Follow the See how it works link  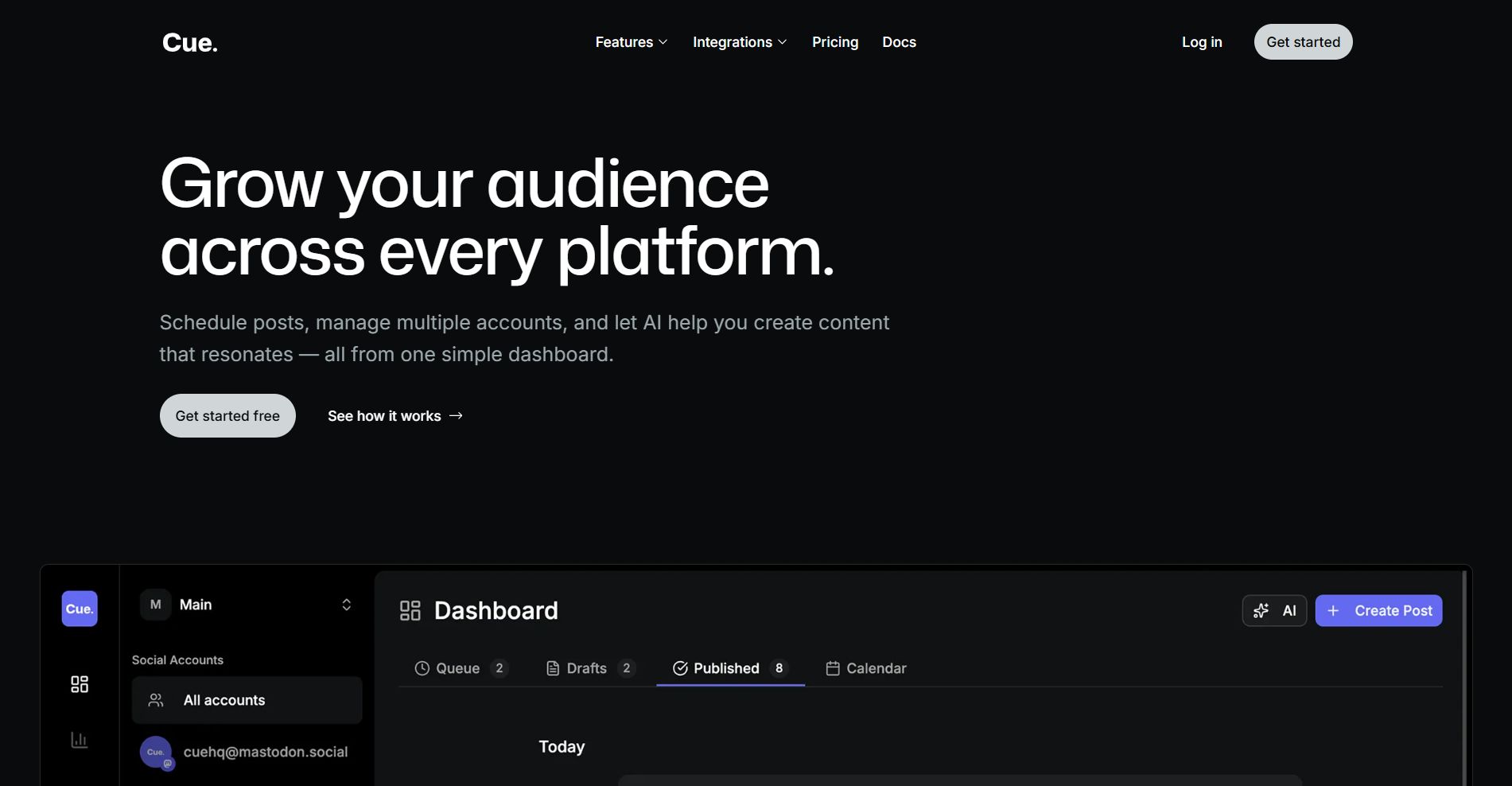pyautogui.click(x=395, y=415)
